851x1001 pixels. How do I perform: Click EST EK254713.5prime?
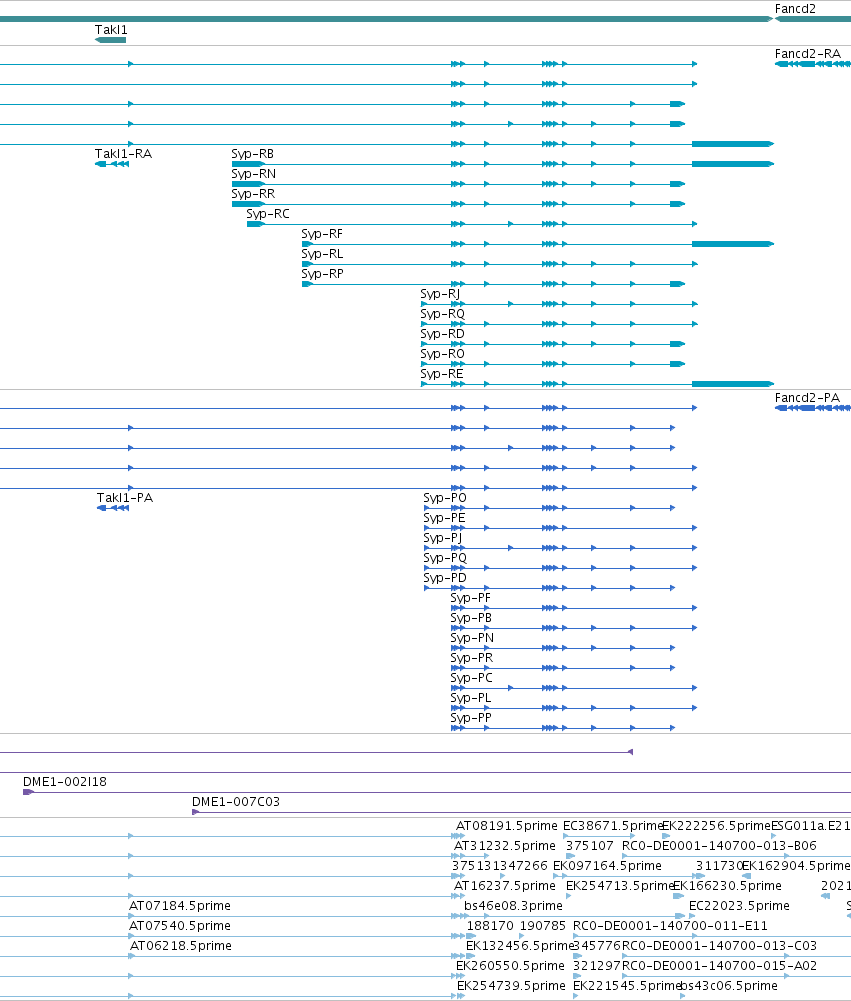620,886
